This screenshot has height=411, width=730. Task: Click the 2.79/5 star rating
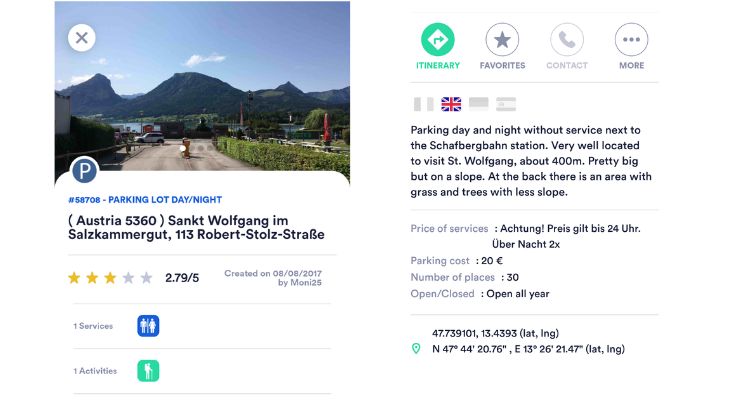pyautogui.click(x=181, y=278)
